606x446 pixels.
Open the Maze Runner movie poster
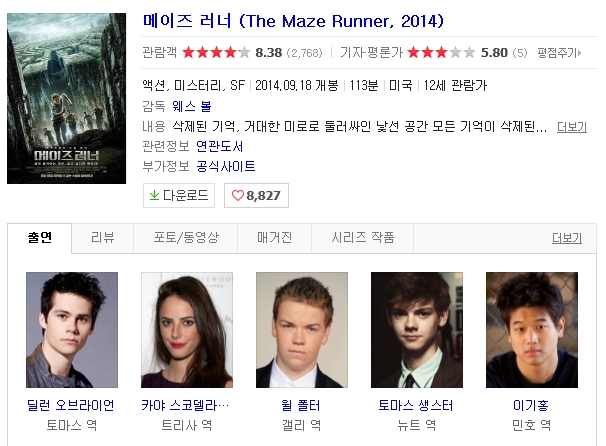click(x=66, y=99)
